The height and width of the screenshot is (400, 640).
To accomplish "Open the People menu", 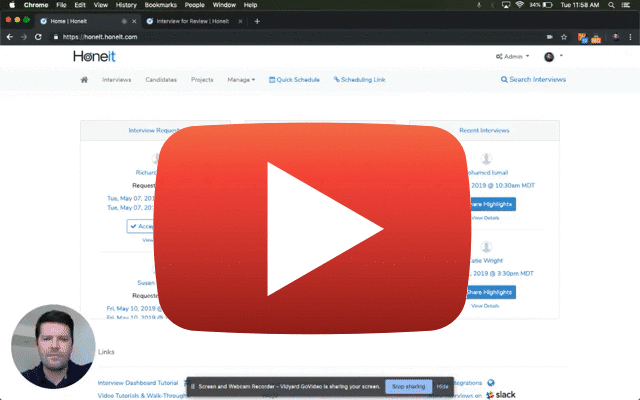I will tap(194, 5).
